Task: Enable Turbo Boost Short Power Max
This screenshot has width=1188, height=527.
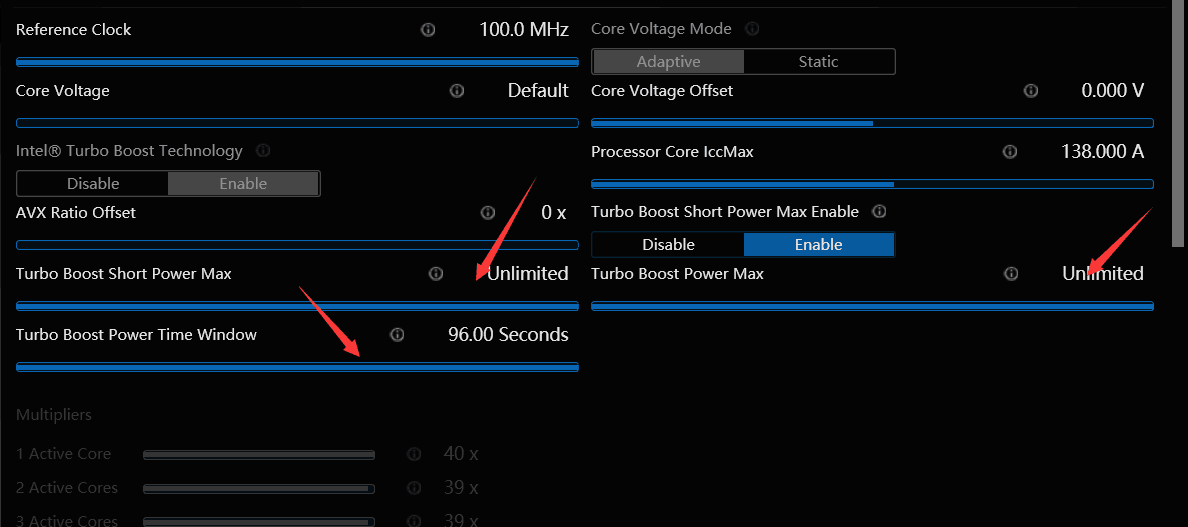Action: point(818,245)
